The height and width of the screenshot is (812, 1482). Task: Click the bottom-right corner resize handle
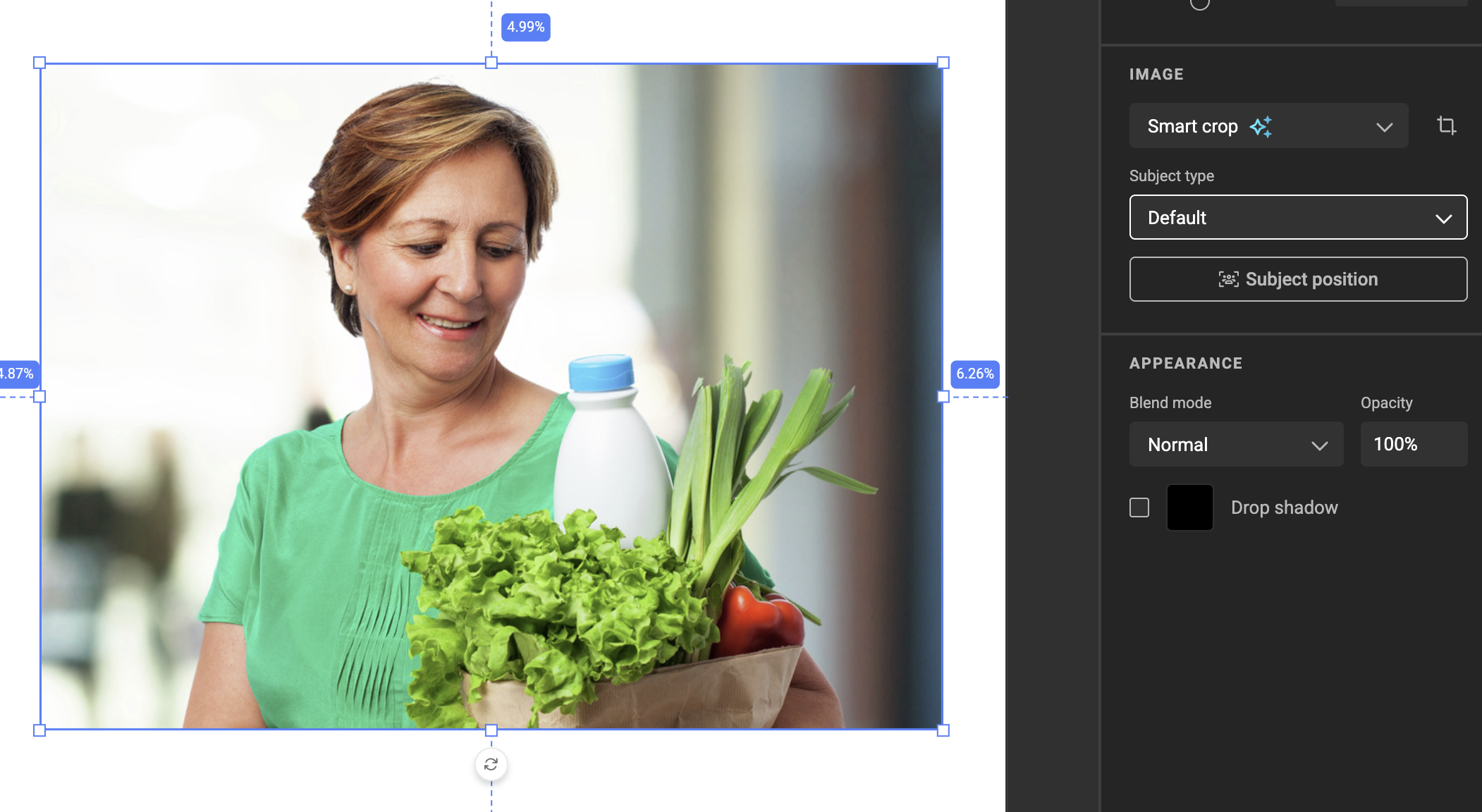pyautogui.click(x=943, y=730)
